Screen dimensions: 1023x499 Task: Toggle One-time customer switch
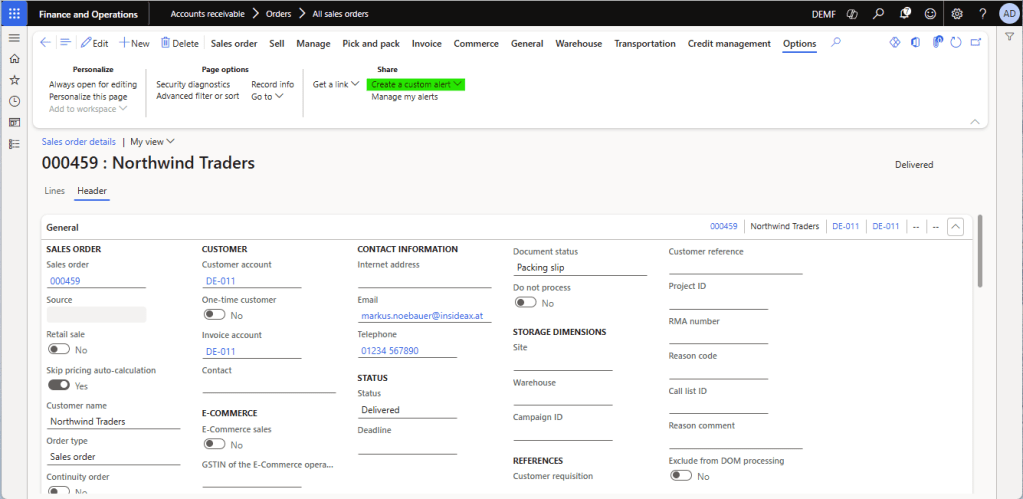pos(214,315)
